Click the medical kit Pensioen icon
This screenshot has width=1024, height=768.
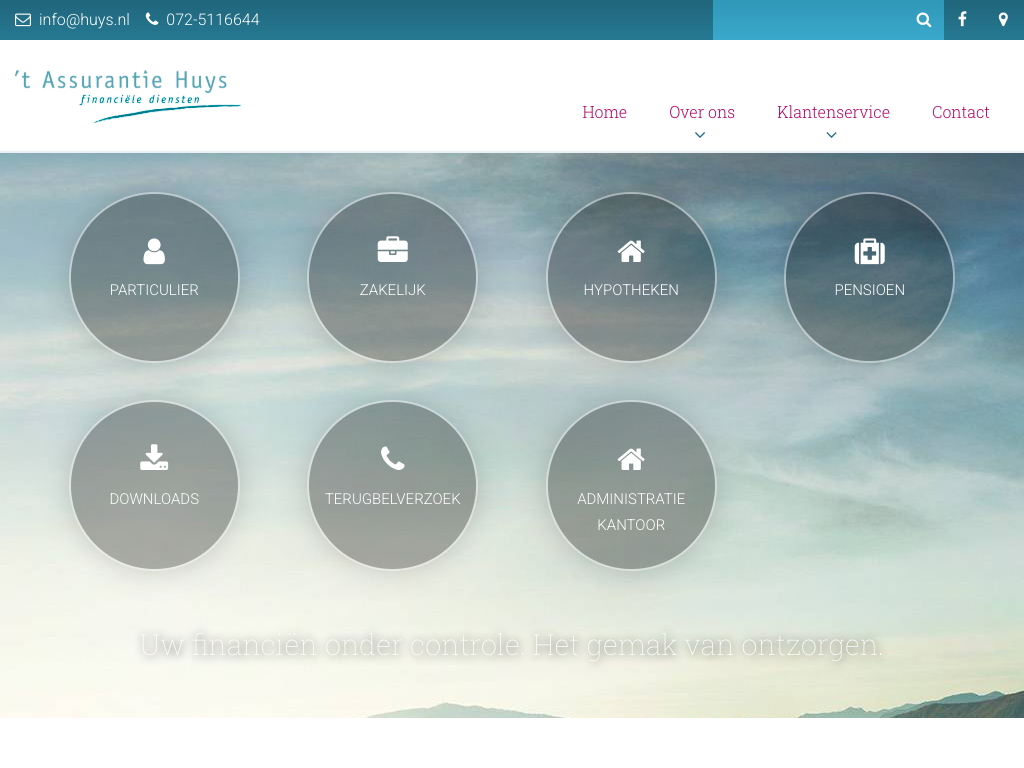[x=869, y=251]
